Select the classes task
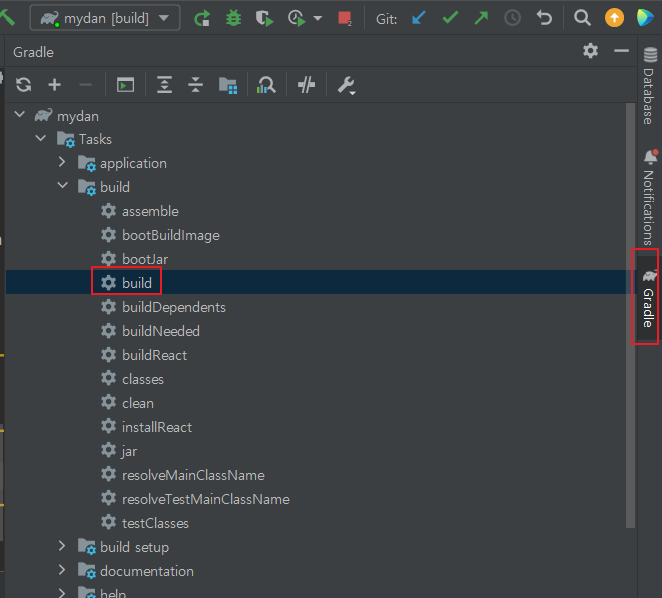Screen dimensions: 662x598 click(x=143, y=379)
